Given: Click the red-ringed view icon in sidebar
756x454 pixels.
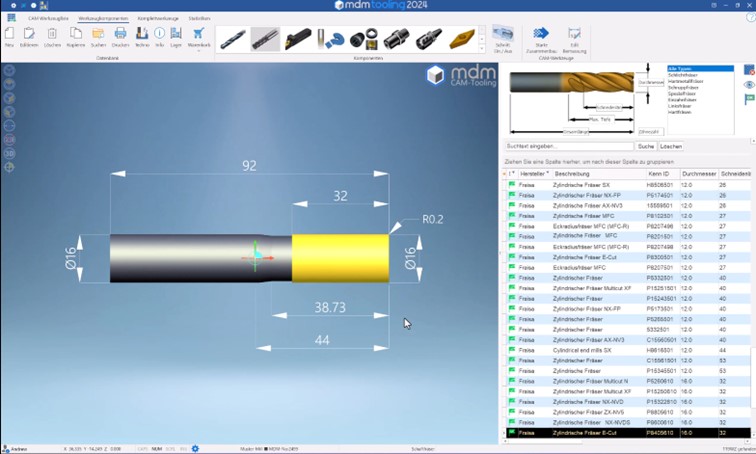Looking at the screenshot, I should (9, 139).
